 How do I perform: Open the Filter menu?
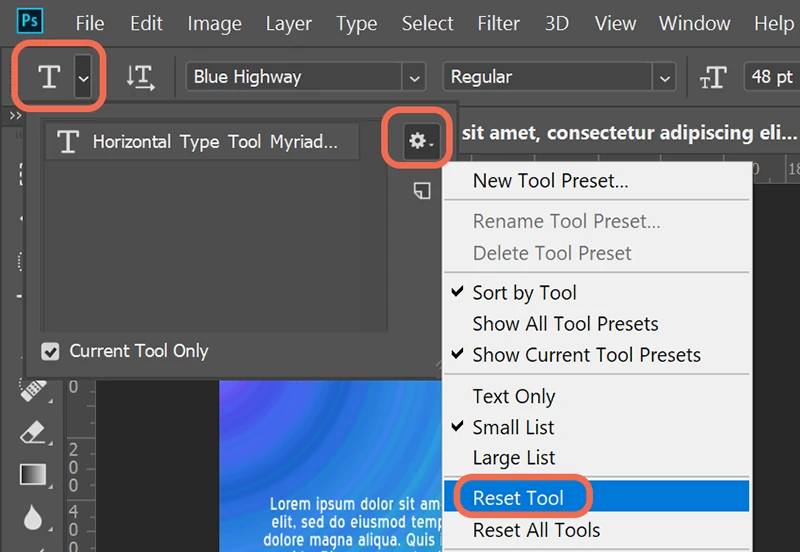(x=498, y=23)
